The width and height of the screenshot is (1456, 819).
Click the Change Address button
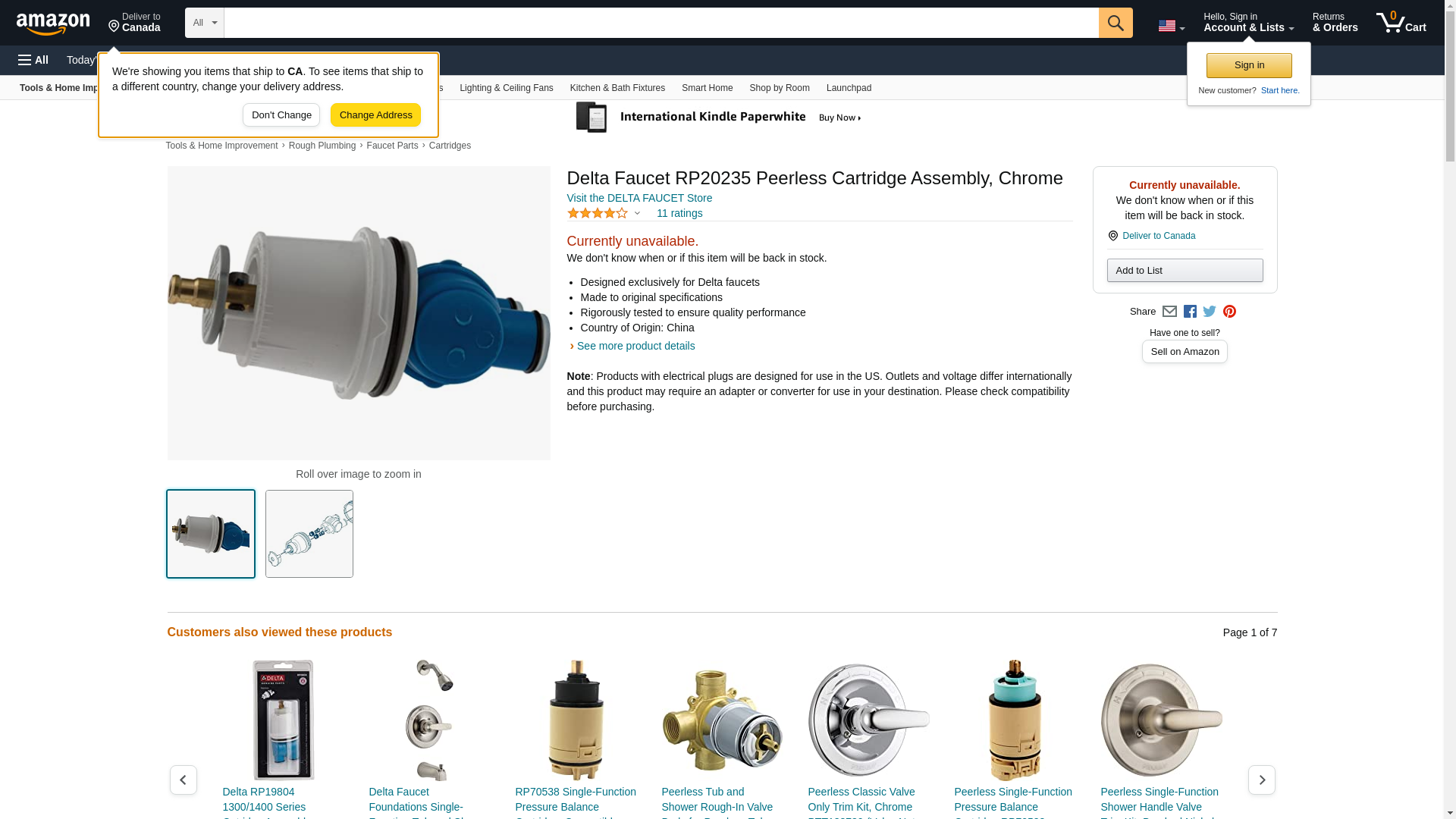[375, 115]
